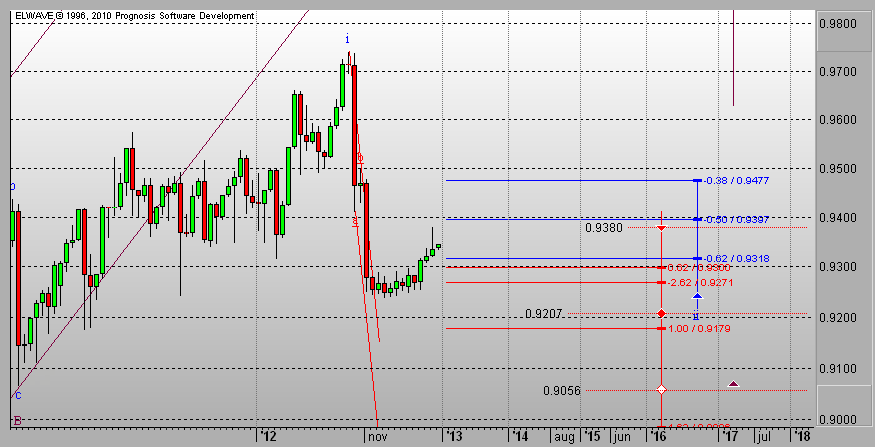The image size is (875, 447).
Task: Click the maroon triangle marker near '17
Action: [734, 383]
